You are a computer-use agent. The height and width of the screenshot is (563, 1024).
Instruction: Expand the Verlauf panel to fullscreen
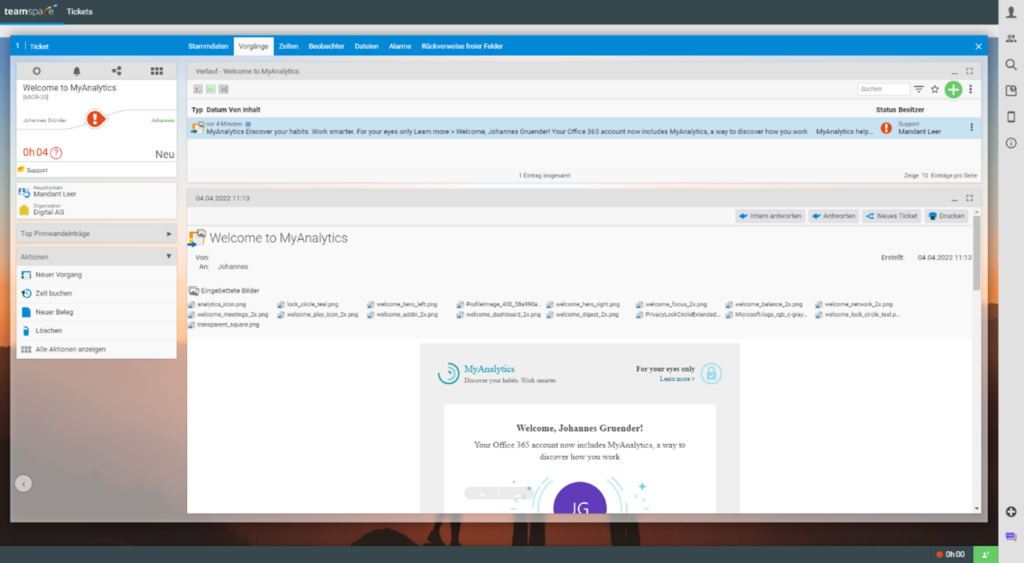[x=969, y=71]
